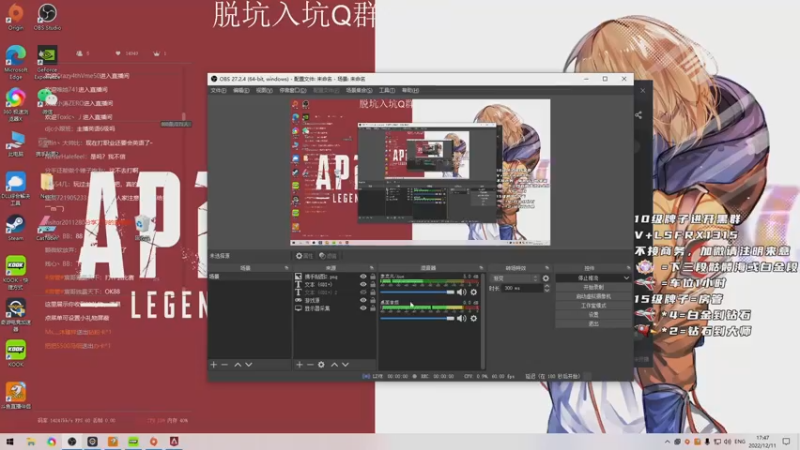Image resolution: width=800 pixels, height=450 pixels.
Task: Pop out the 来源 dock panel
Action: pyautogui.click(x=371, y=268)
